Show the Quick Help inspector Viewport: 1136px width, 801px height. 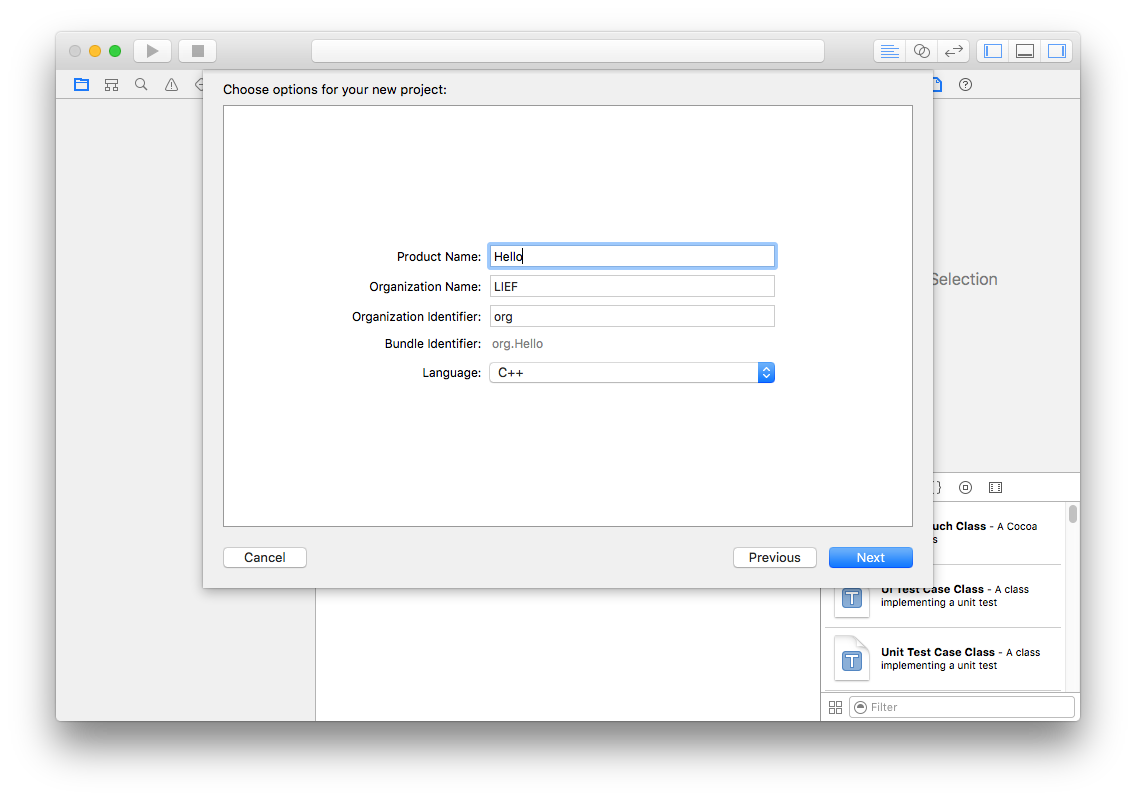tap(965, 85)
